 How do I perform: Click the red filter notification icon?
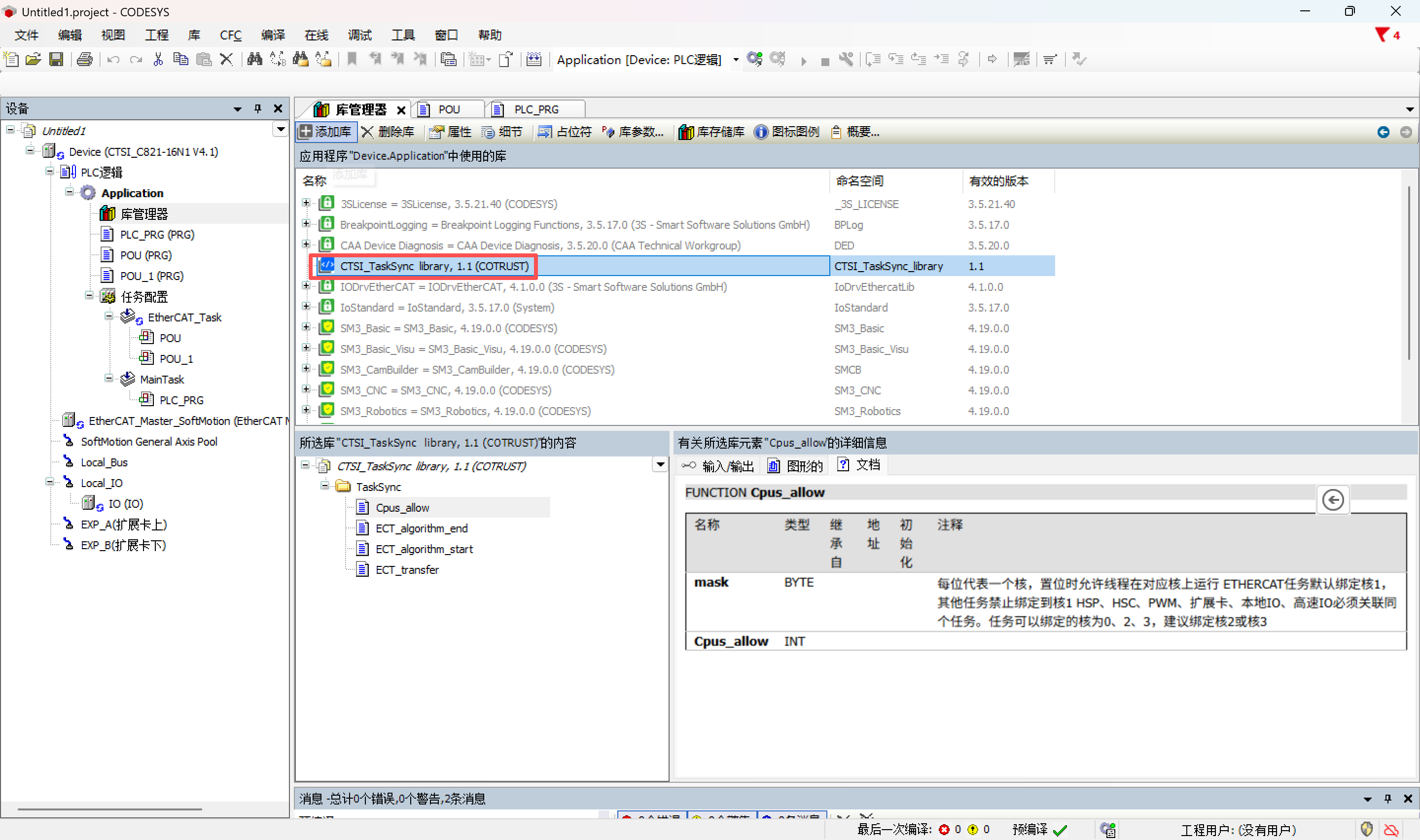[1382, 35]
